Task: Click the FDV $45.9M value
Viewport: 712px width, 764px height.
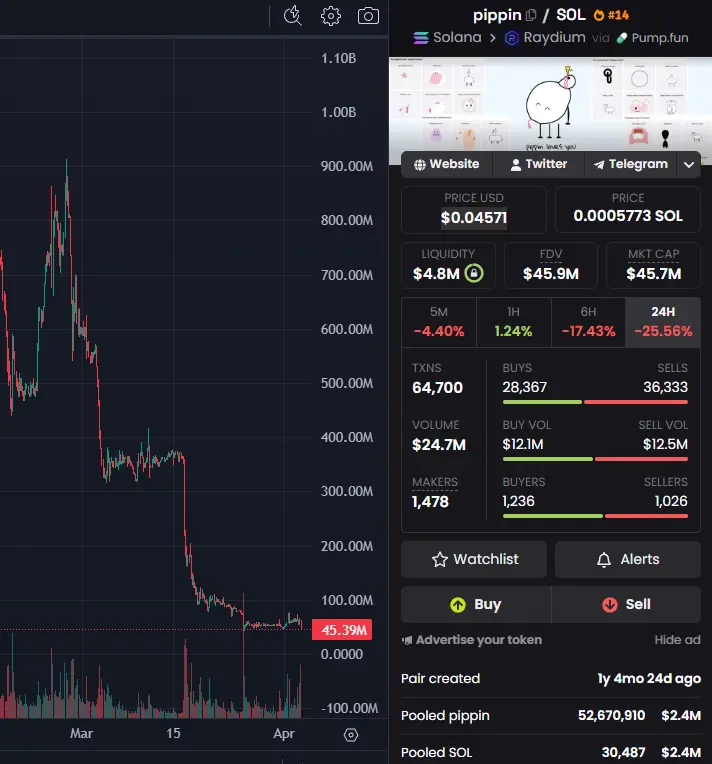Action: pyautogui.click(x=551, y=274)
